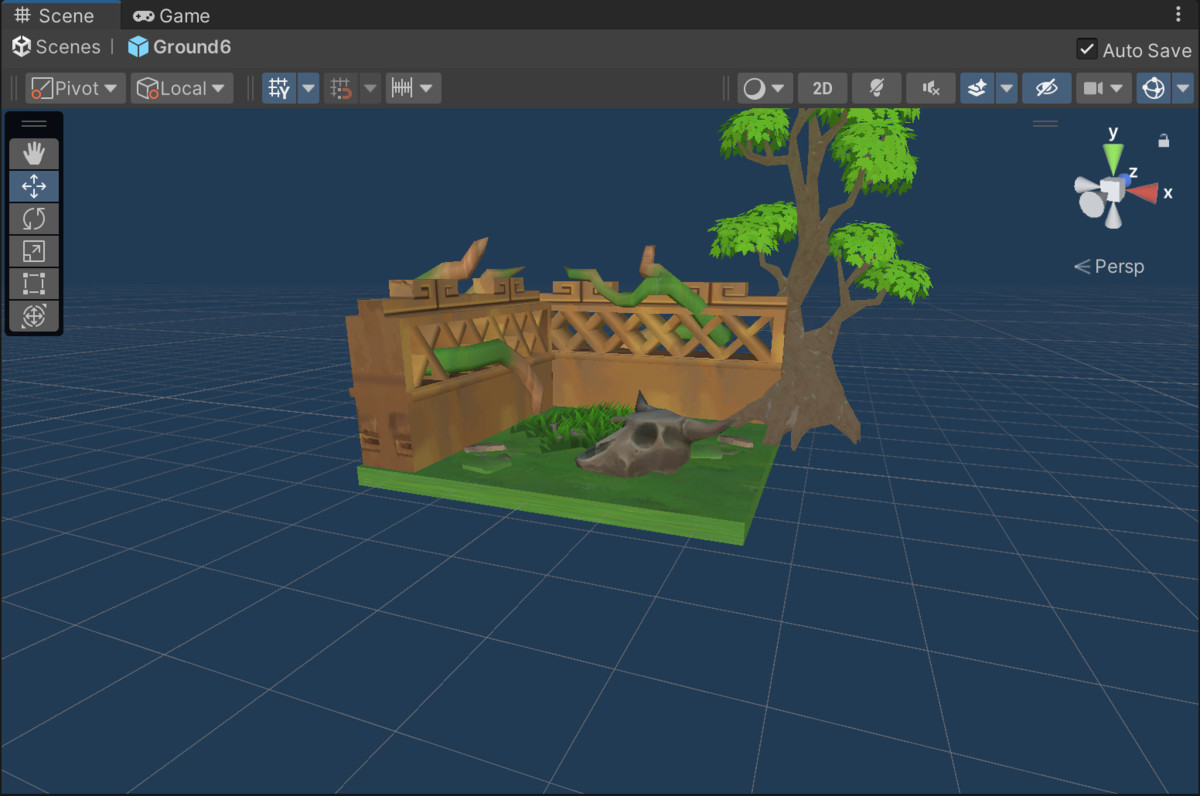Select the Hand view tool
The height and width of the screenshot is (796, 1200).
pyautogui.click(x=34, y=154)
